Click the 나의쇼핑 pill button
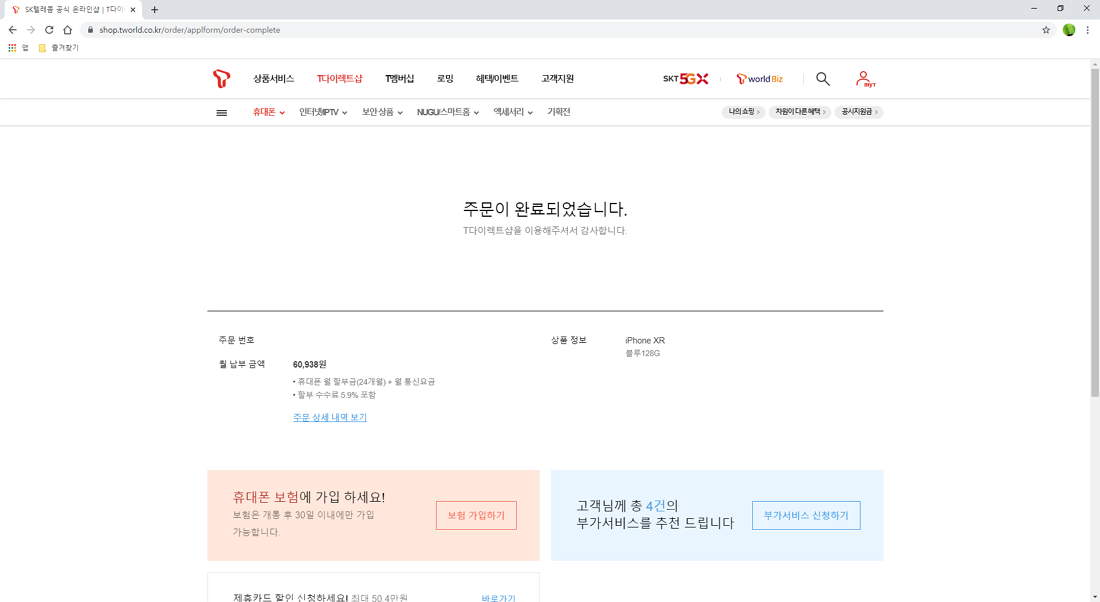The height and width of the screenshot is (602, 1100). click(744, 112)
